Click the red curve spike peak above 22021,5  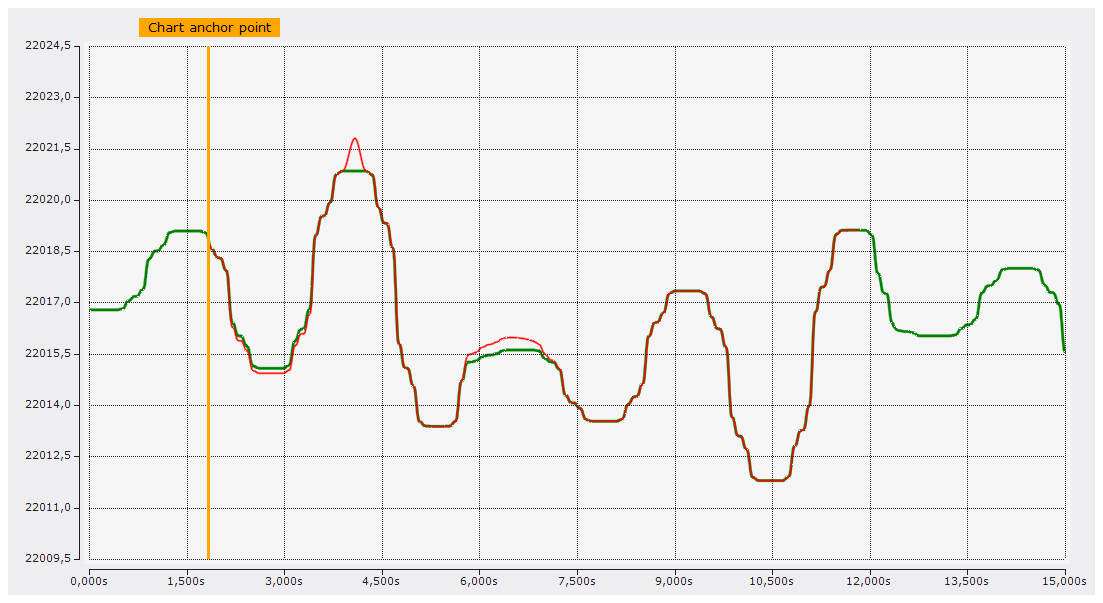click(355, 139)
